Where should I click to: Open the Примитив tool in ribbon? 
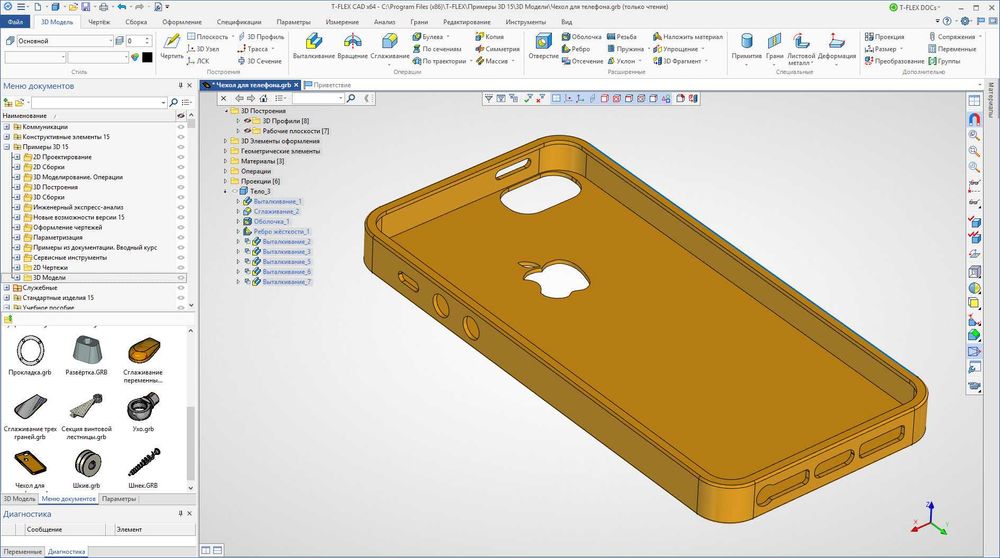(x=746, y=44)
